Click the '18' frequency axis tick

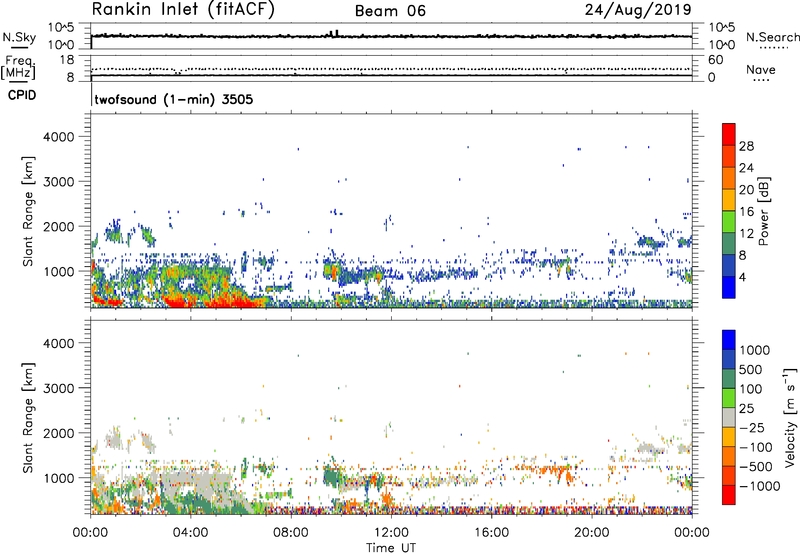[x=67, y=60]
